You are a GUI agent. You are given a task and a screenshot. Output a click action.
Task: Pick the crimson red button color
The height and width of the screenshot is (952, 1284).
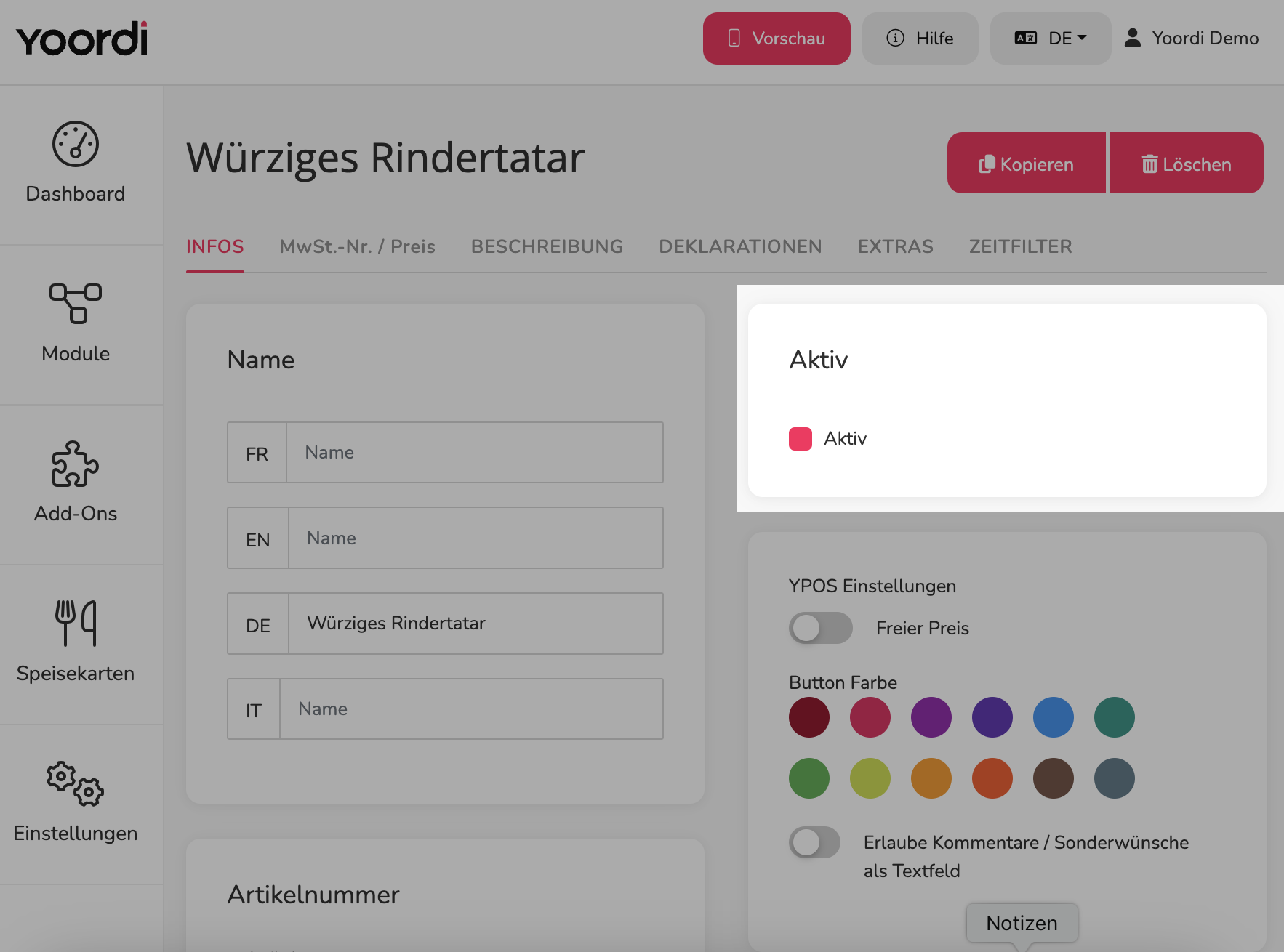[870, 717]
